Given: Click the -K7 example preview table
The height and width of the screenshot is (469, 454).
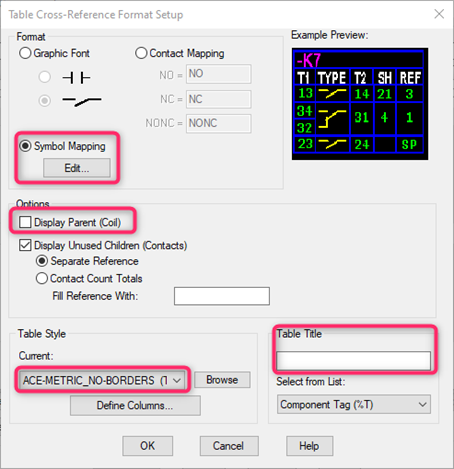Looking at the screenshot, I should 360,104.
